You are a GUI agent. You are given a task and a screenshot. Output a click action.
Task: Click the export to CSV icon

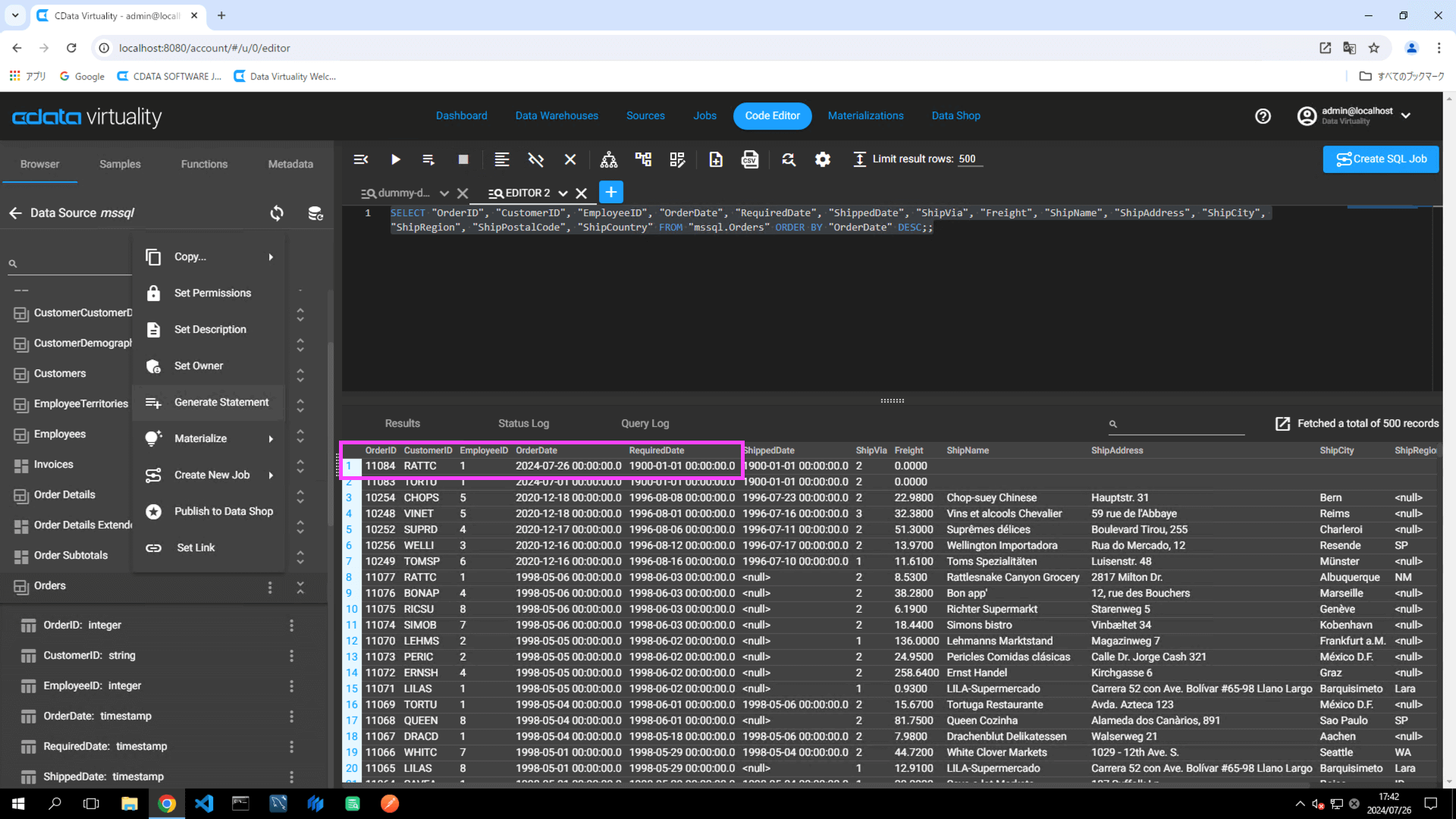tap(749, 159)
